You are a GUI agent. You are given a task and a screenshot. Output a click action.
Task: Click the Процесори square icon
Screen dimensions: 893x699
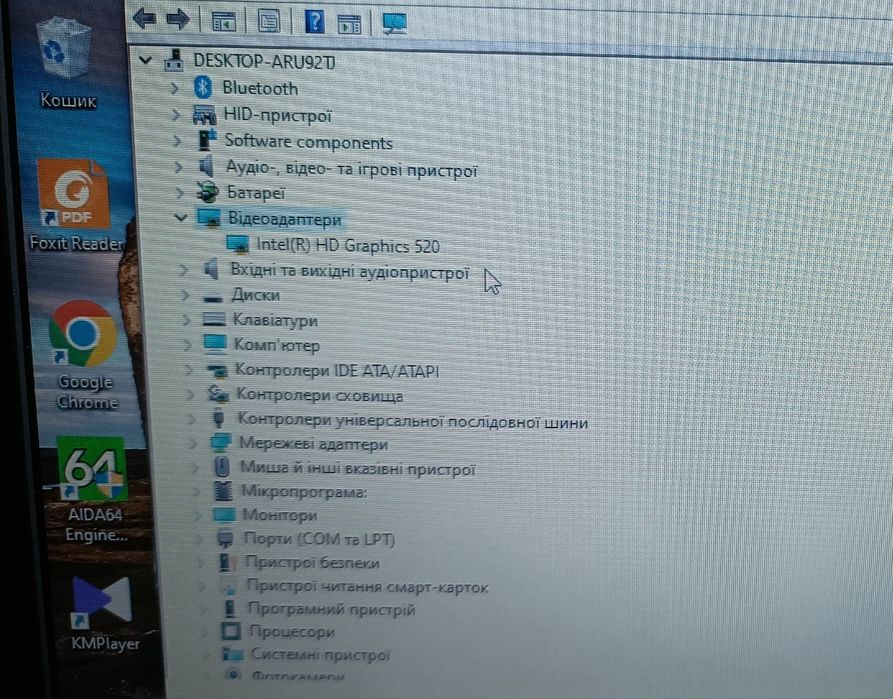tap(231, 631)
